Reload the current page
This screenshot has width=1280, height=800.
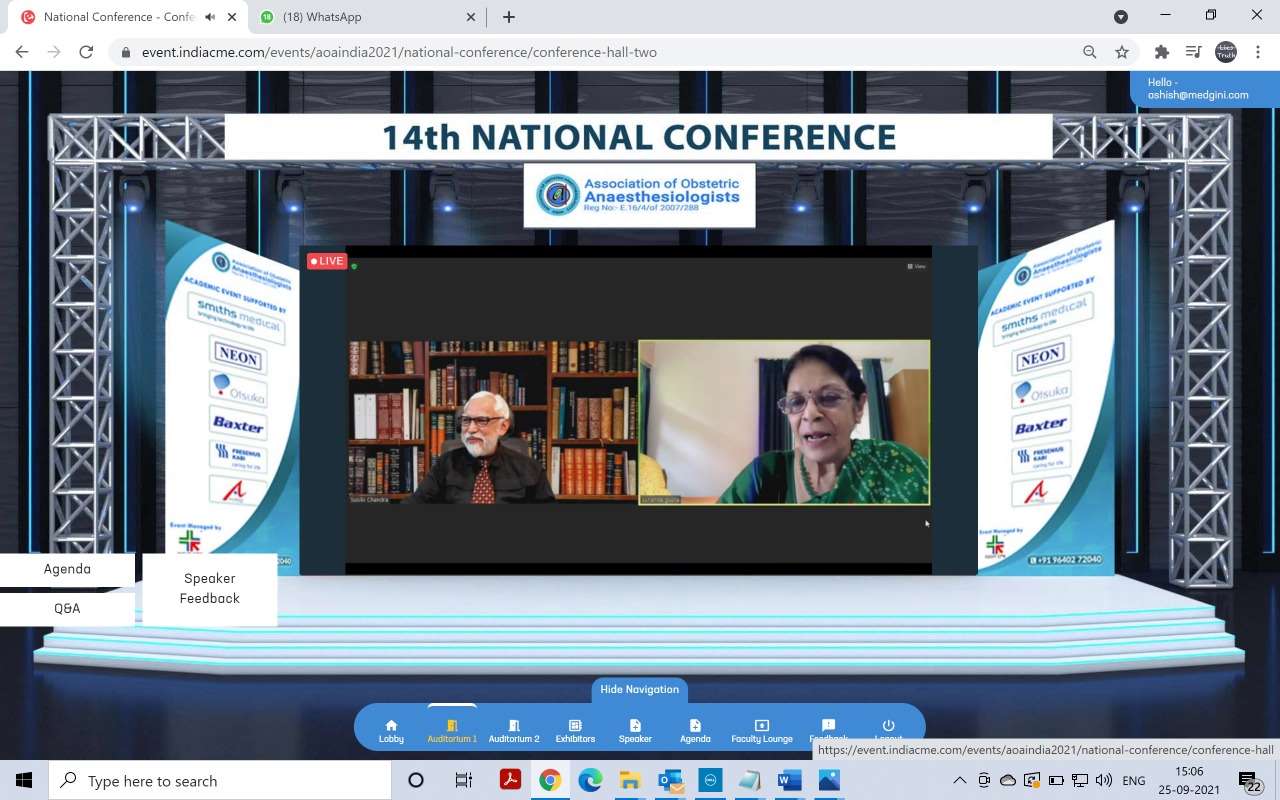[86, 52]
